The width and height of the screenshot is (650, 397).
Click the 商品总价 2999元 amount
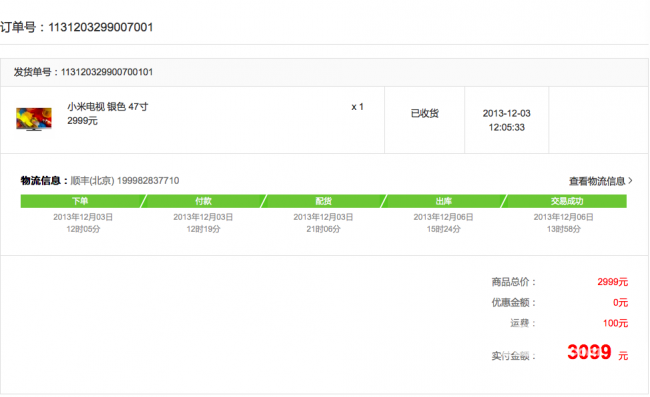[613, 282]
